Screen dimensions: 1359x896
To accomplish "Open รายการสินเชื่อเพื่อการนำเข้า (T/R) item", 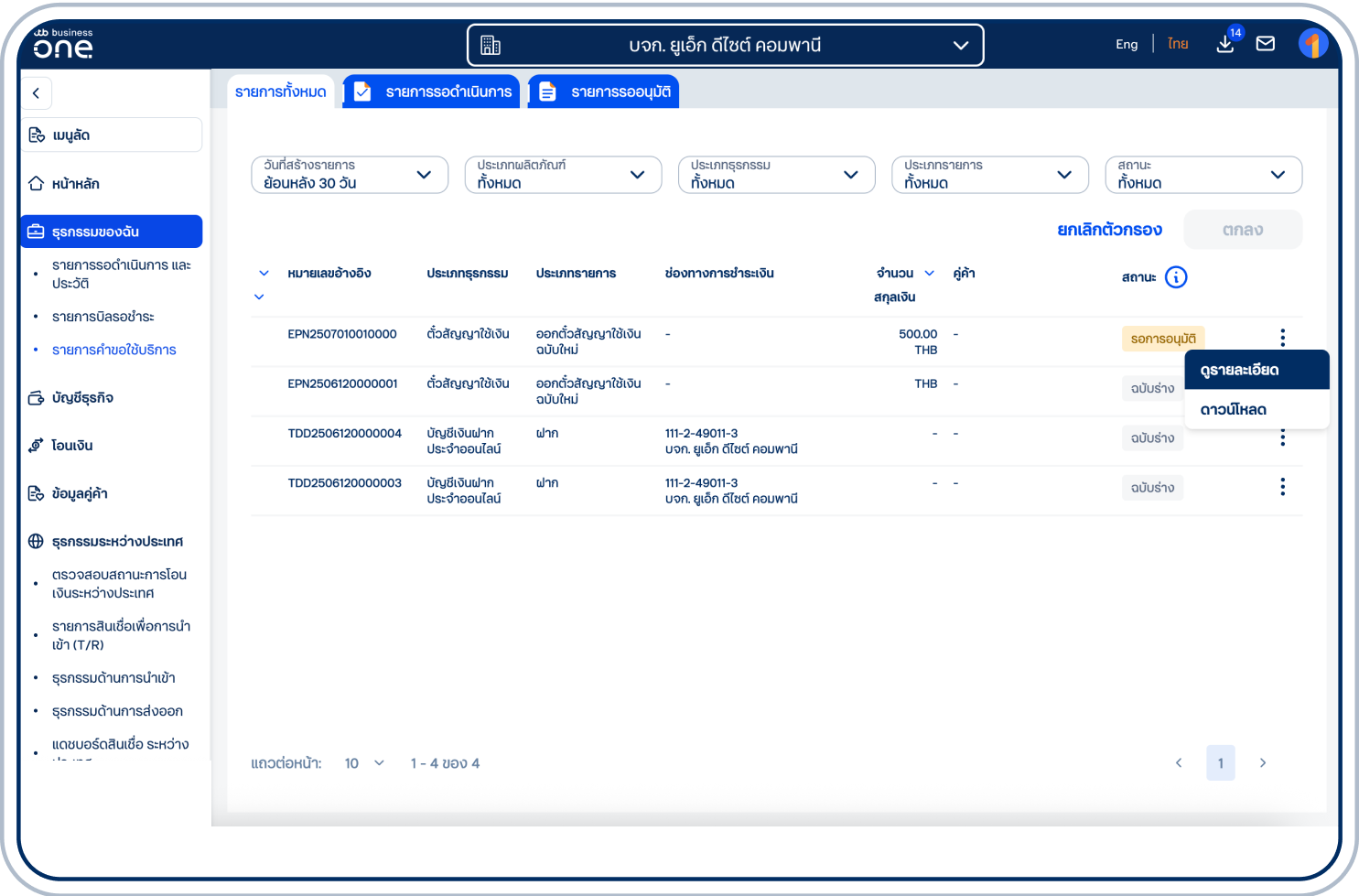I will [x=122, y=635].
